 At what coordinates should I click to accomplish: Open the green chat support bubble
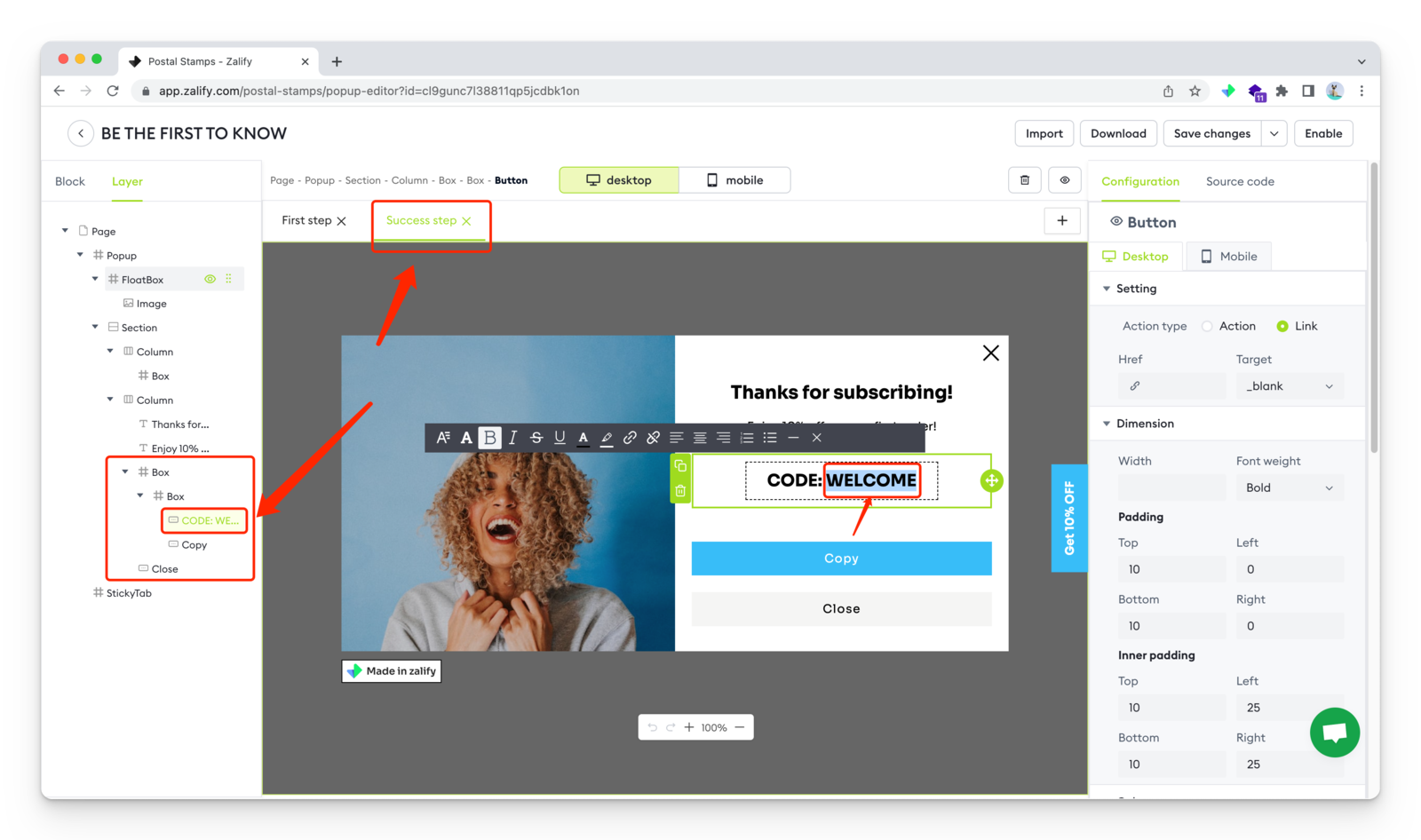1334,733
